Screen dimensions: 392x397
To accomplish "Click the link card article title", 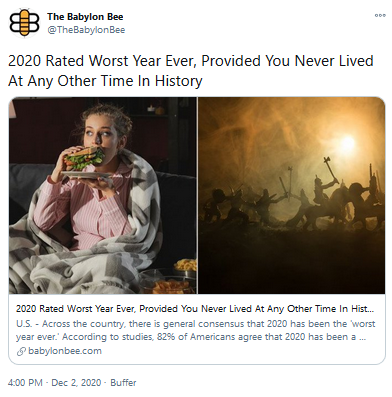I will point(195,309).
